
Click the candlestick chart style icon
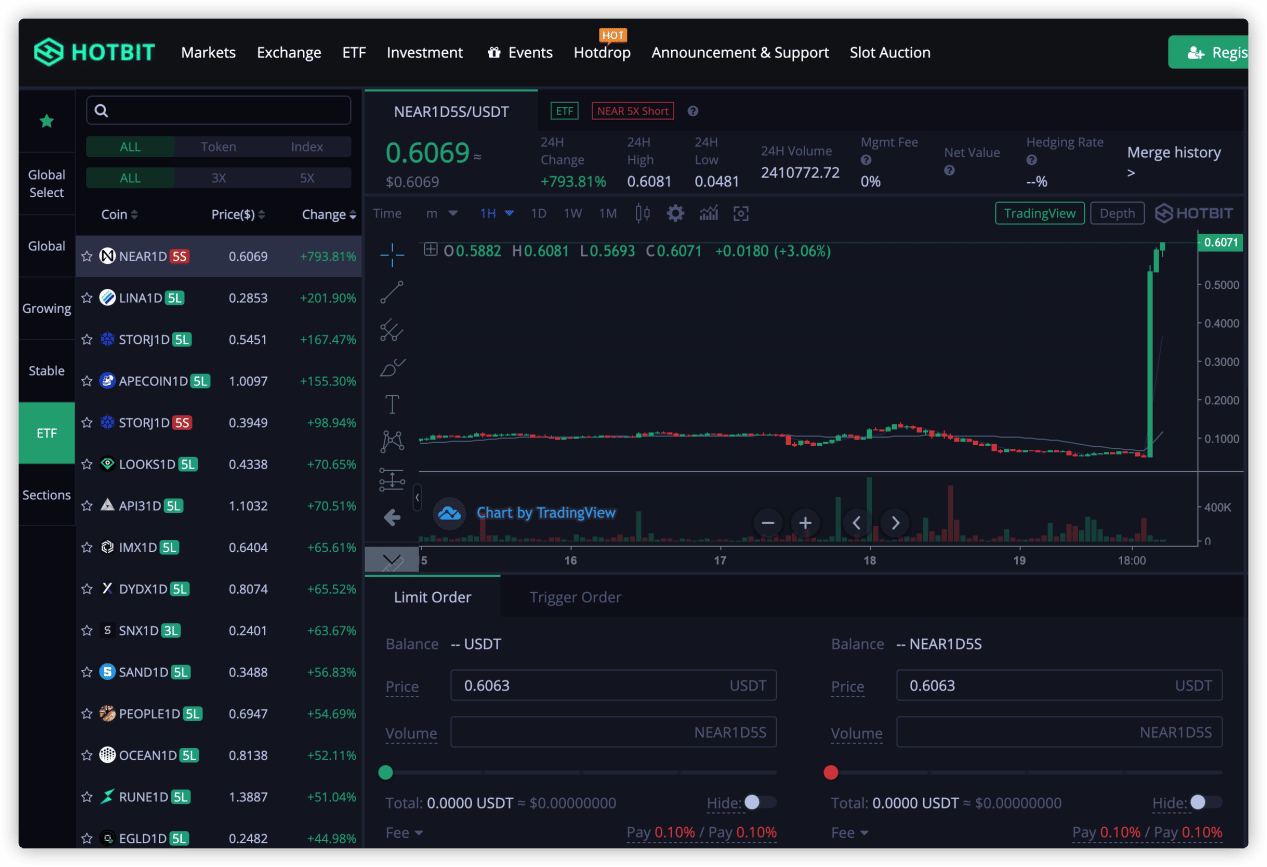click(x=642, y=213)
